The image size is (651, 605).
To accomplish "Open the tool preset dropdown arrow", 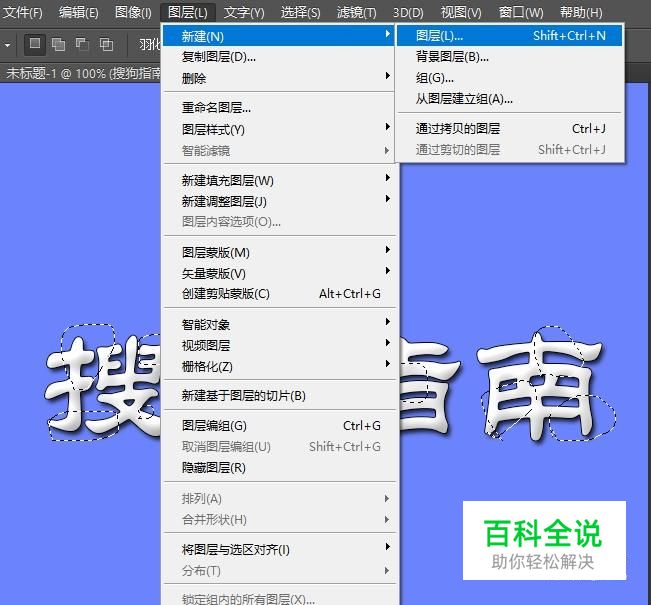I will (x=7, y=44).
